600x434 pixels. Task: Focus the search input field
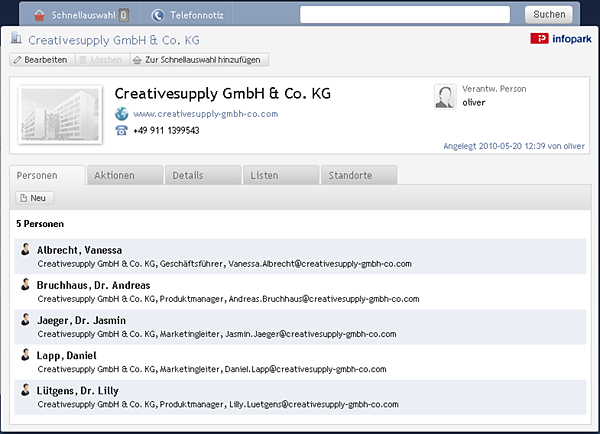pyautogui.click(x=405, y=15)
